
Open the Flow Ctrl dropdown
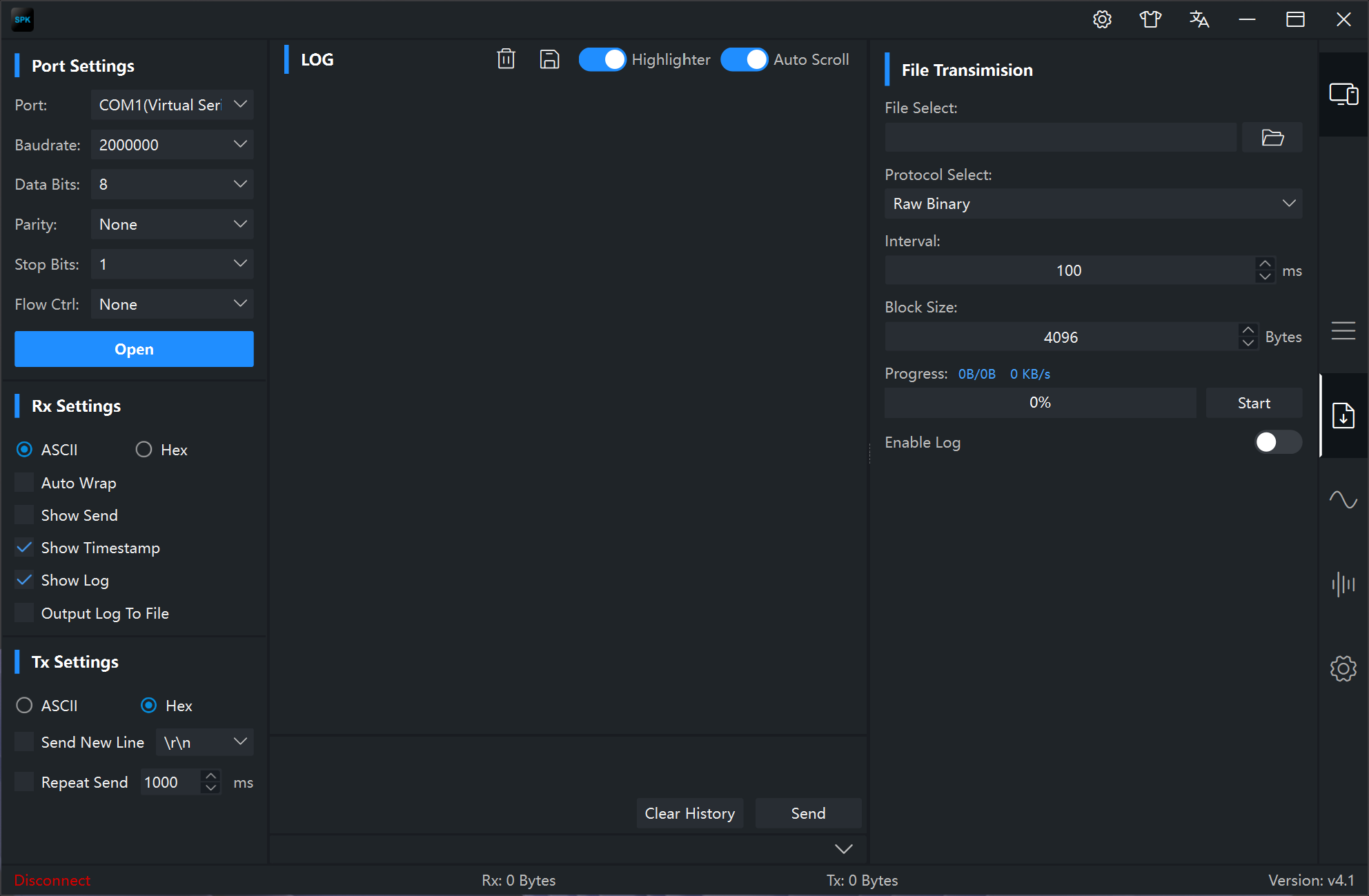(173, 304)
